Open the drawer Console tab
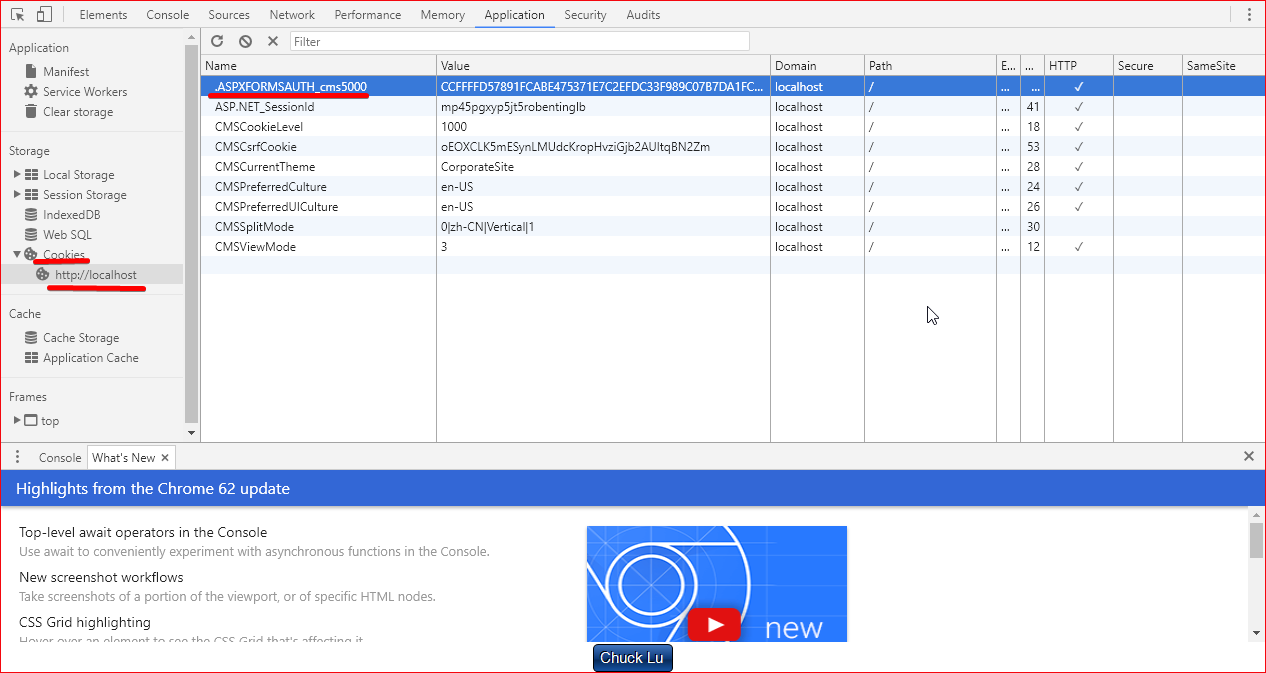 [60, 458]
